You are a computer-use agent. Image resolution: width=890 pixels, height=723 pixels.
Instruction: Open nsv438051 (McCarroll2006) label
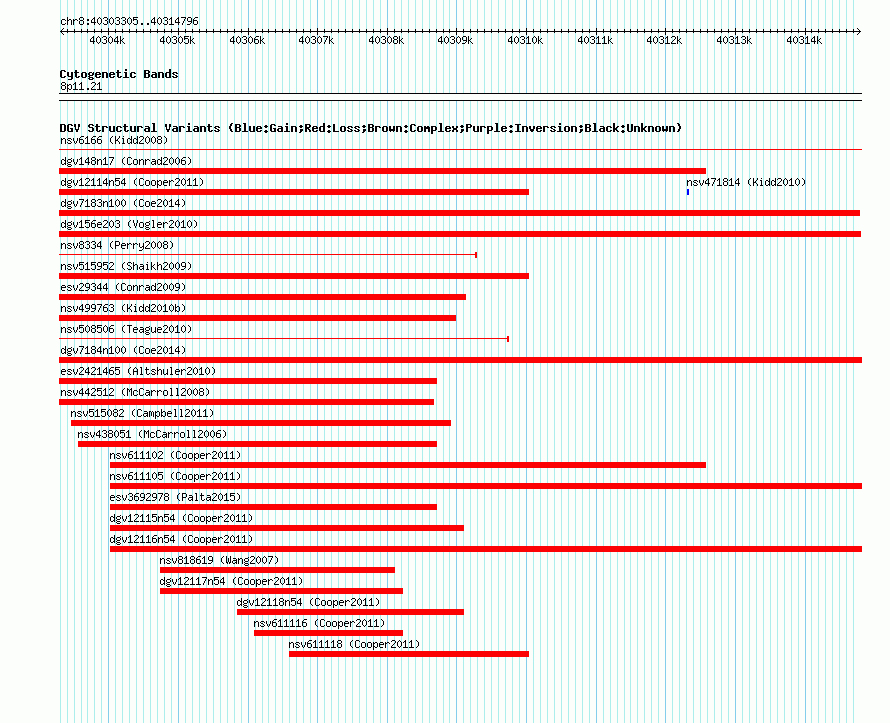(152, 434)
